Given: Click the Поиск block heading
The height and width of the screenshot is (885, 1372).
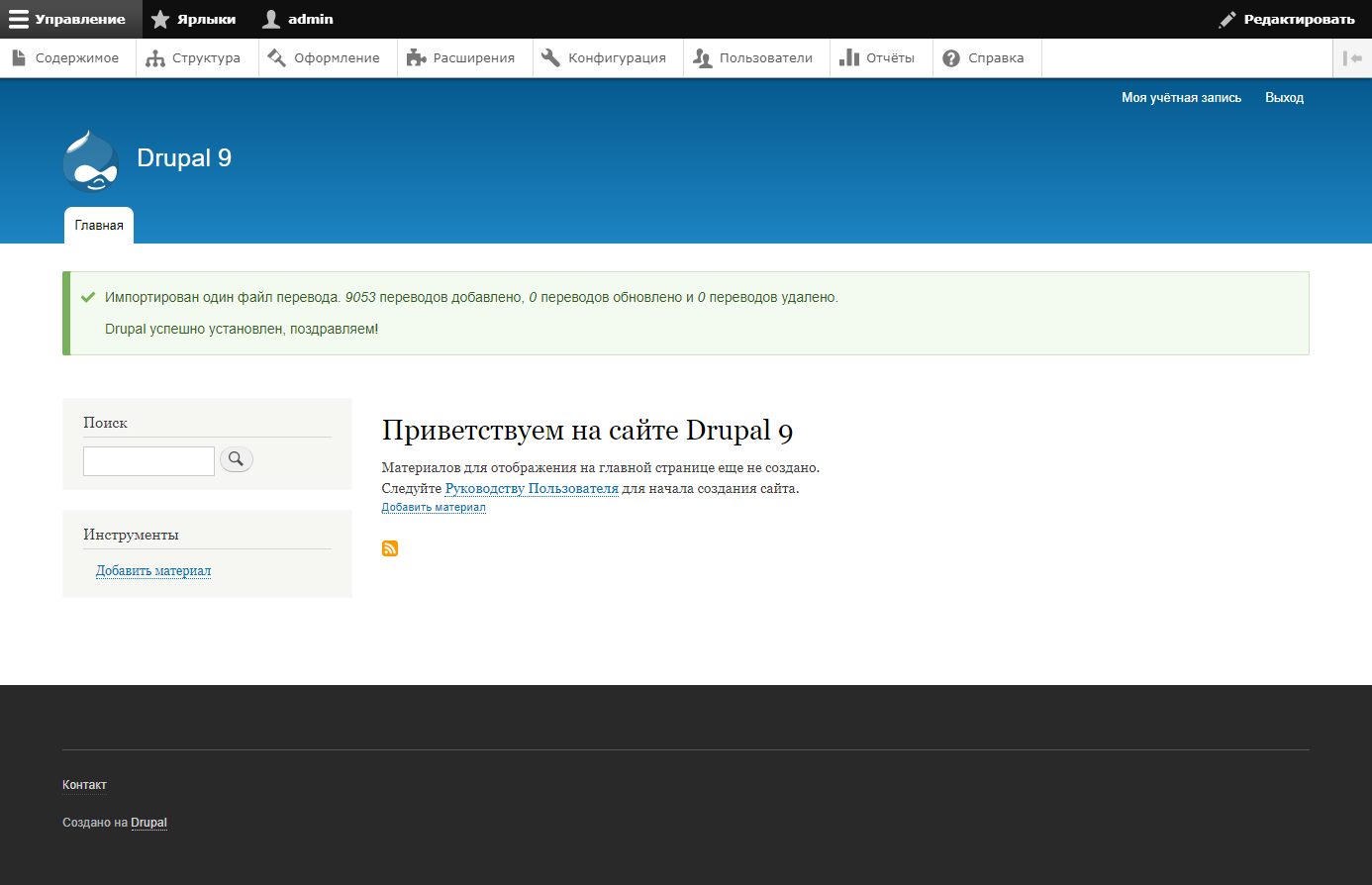Looking at the screenshot, I should [105, 423].
